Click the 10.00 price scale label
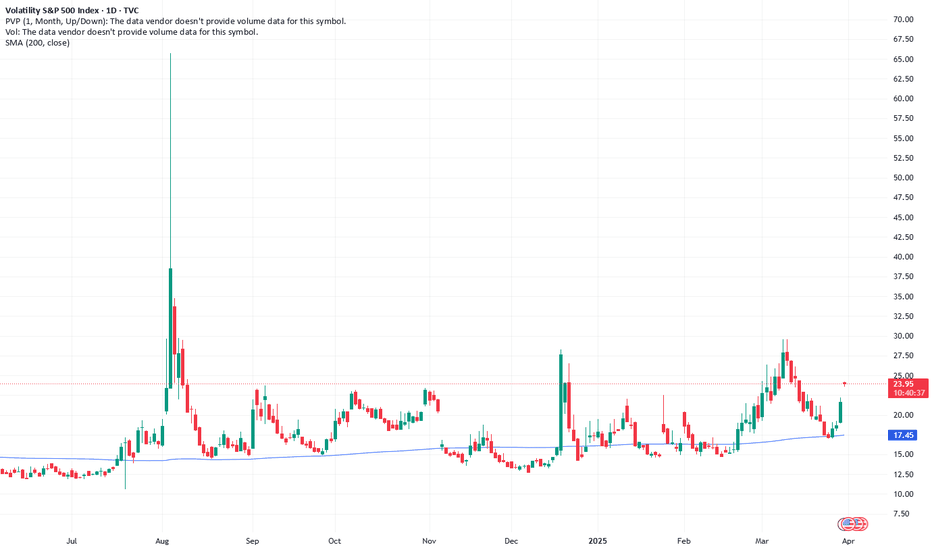Screen dimensions: 932x550 tap(903, 494)
